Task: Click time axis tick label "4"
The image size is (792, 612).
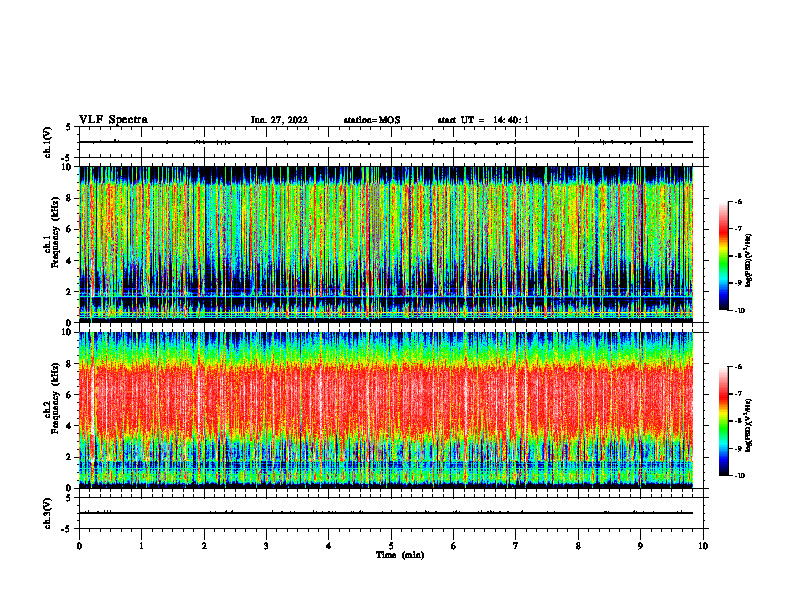Action: (x=329, y=546)
